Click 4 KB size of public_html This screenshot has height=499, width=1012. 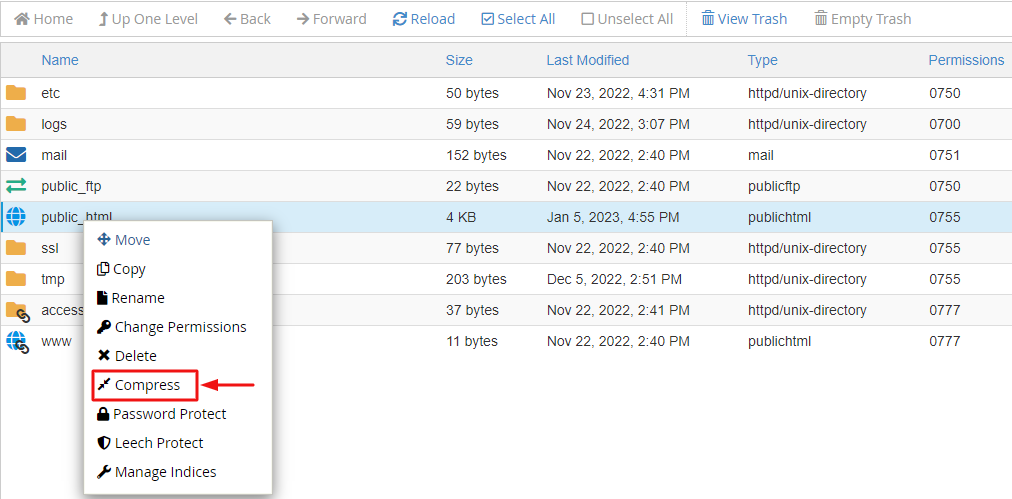[461, 217]
